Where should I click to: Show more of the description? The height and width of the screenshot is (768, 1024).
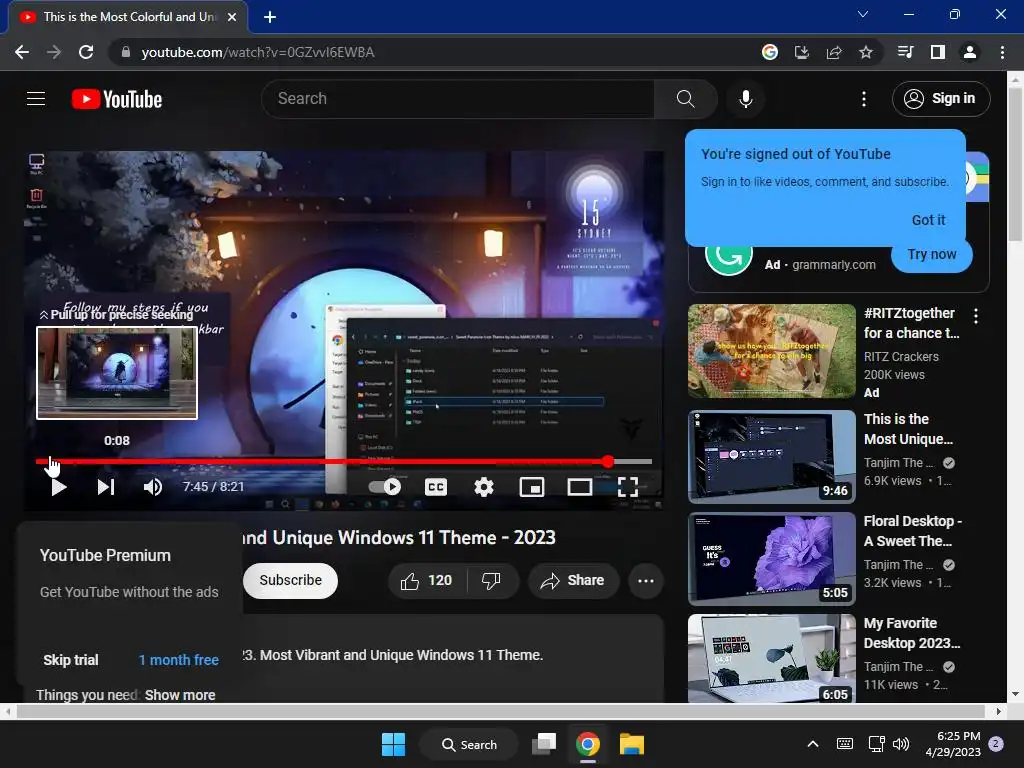tap(180, 695)
